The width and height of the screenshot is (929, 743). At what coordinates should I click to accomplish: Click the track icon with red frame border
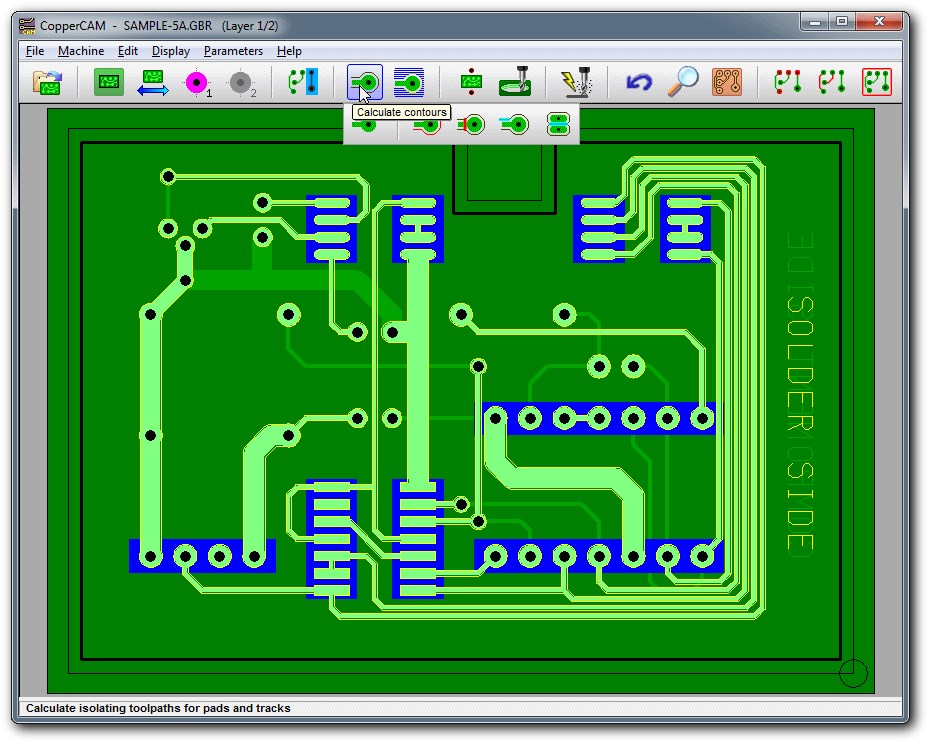tap(877, 82)
